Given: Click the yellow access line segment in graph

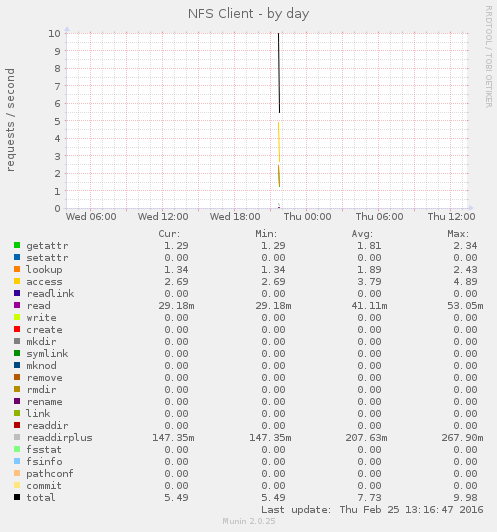Looking at the screenshot, I should (x=279, y=142).
